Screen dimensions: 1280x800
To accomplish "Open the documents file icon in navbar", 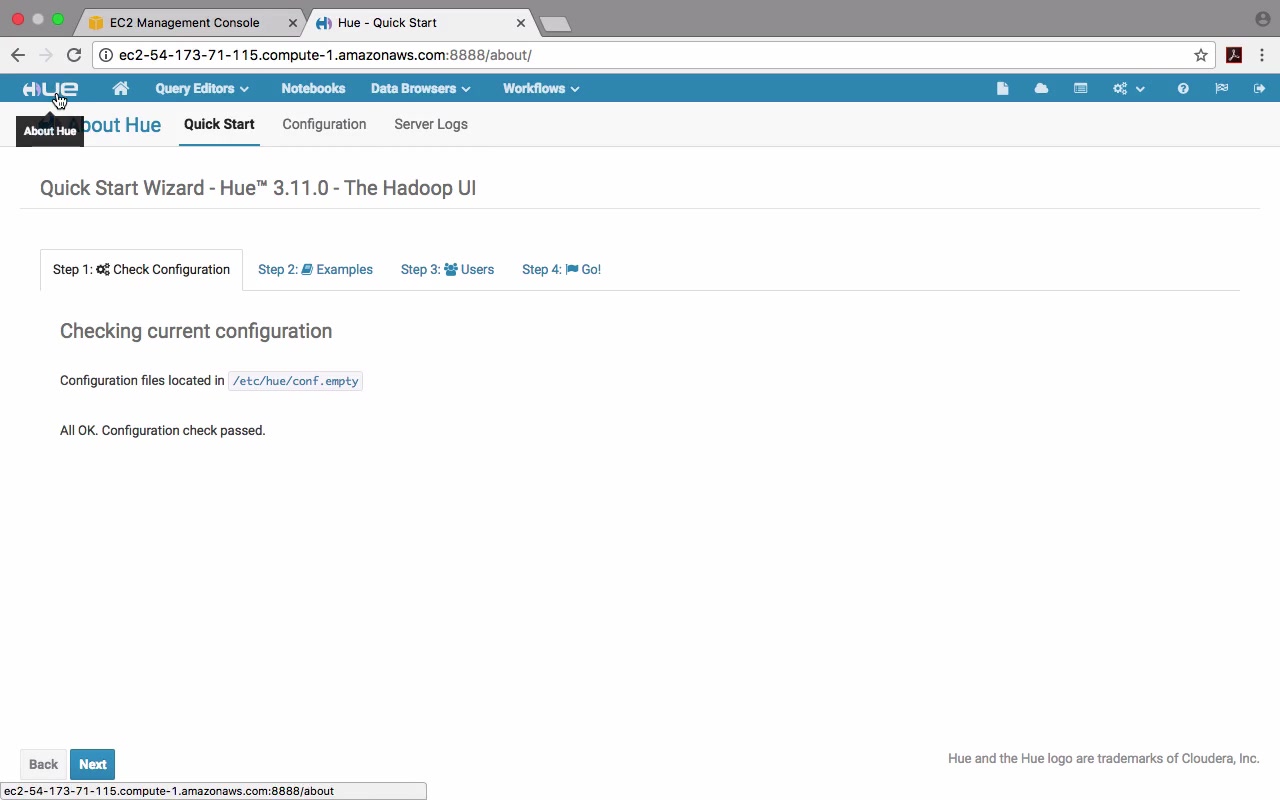I will click(x=1002, y=89).
